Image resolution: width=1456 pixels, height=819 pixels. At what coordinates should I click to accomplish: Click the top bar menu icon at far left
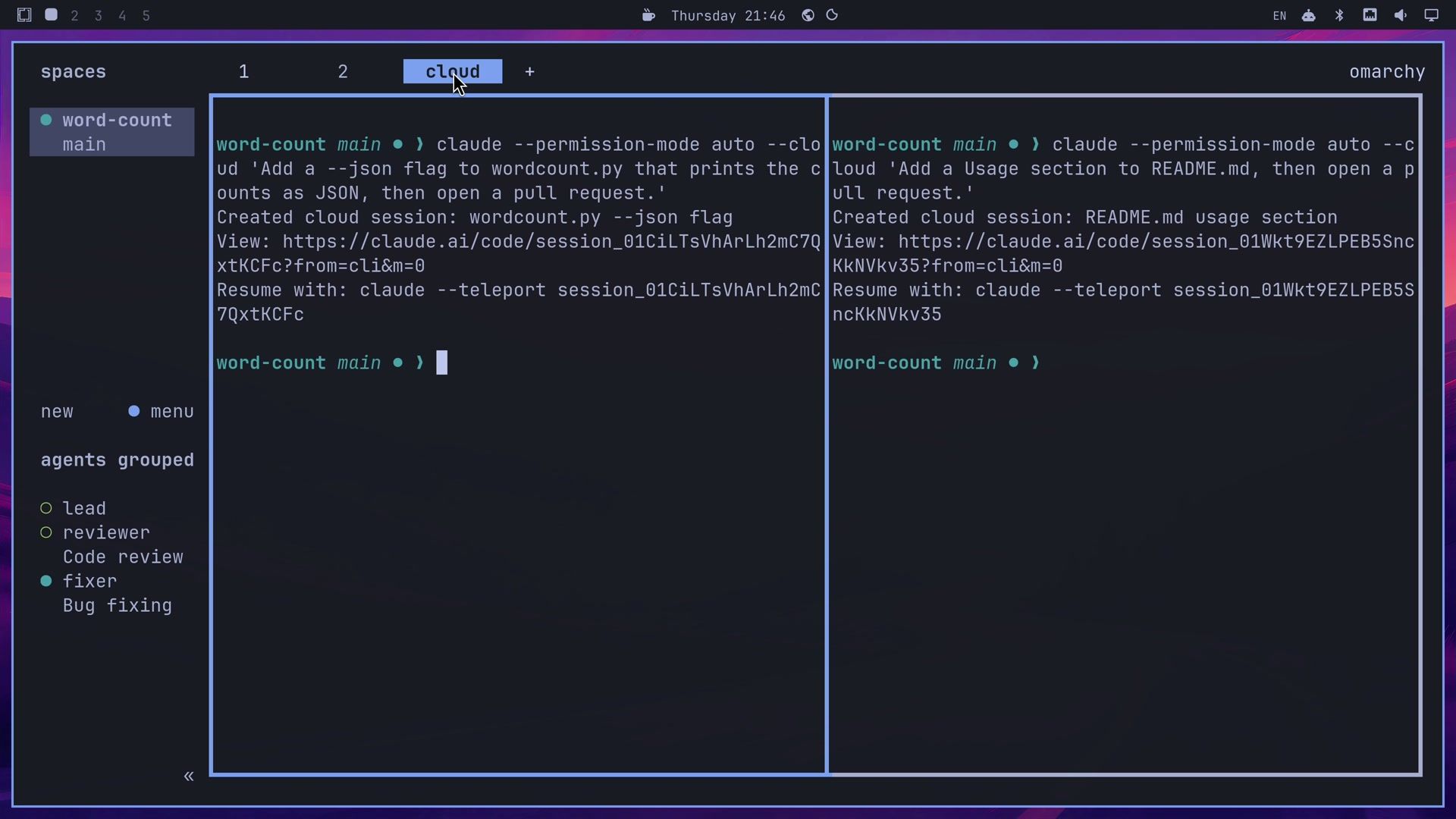tap(24, 14)
